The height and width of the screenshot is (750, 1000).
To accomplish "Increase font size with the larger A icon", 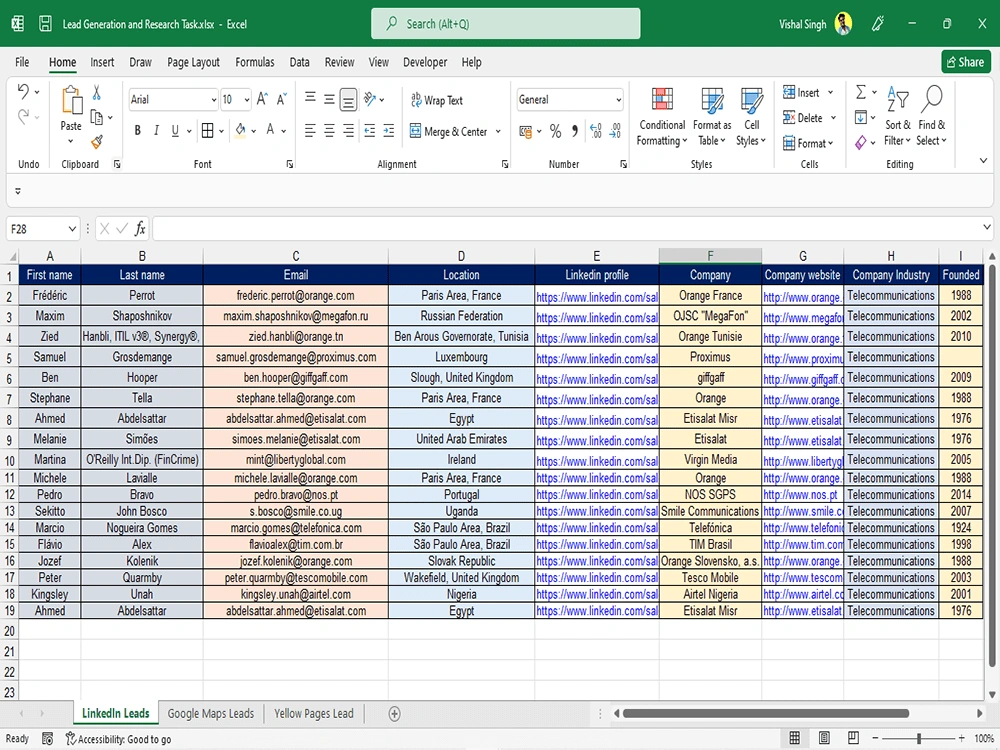I will (262, 99).
